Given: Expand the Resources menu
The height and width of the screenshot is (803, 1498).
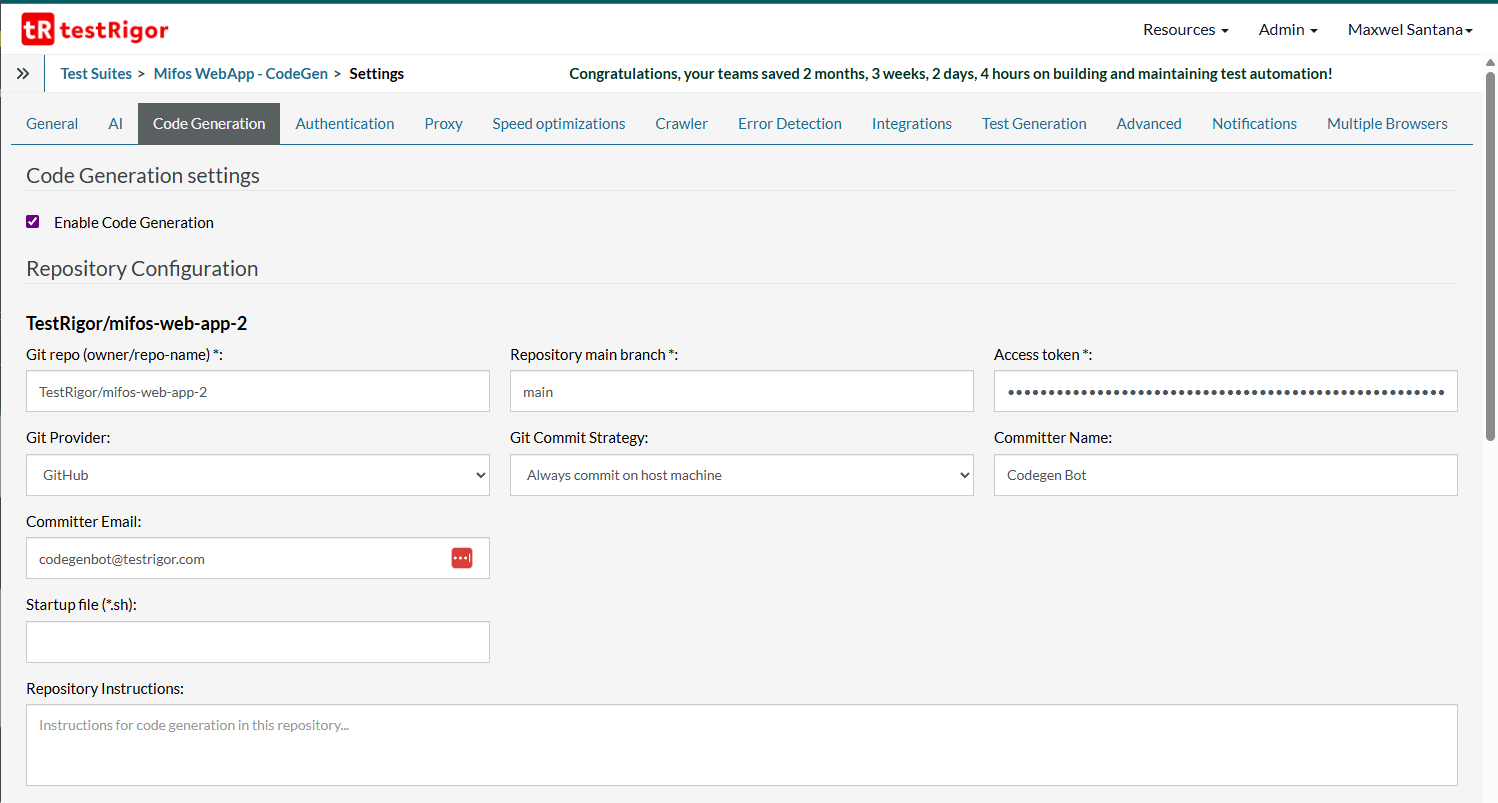Looking at the screenshot, I should pyautogui.click(x=1185, y=30).
